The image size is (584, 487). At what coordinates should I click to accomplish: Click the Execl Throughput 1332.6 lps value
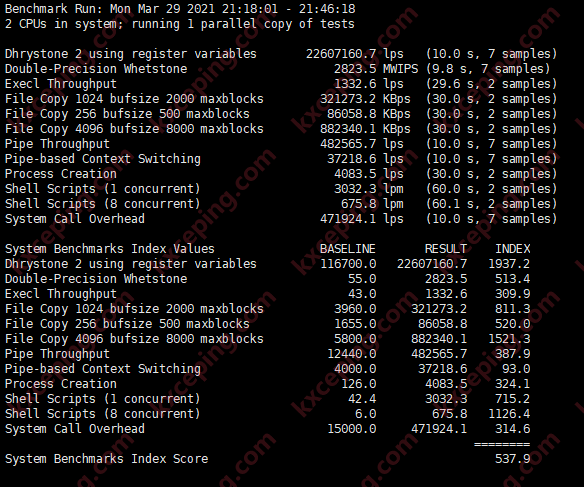point(369,84)
